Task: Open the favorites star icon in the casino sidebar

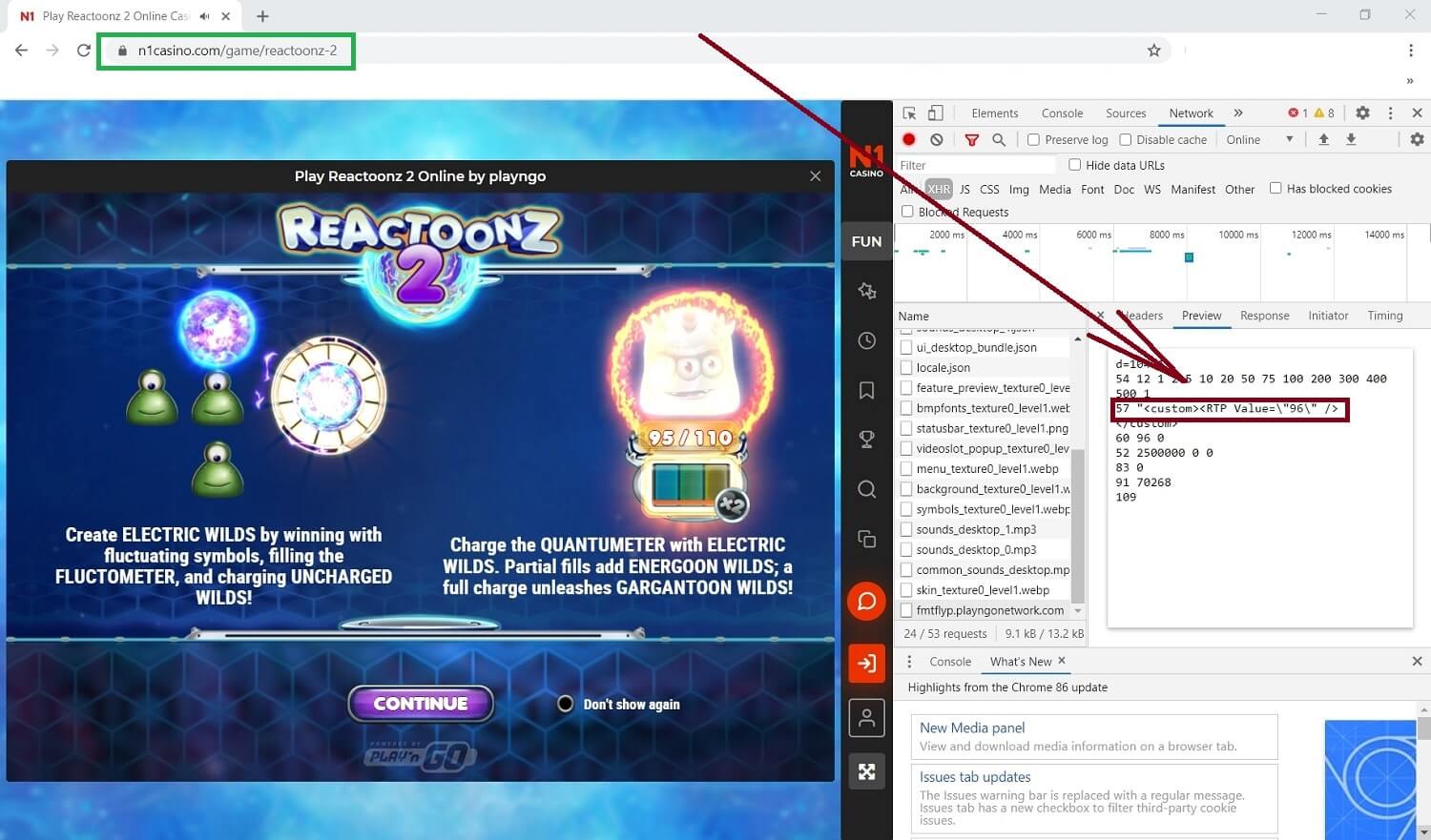Action: pos(866,291)
